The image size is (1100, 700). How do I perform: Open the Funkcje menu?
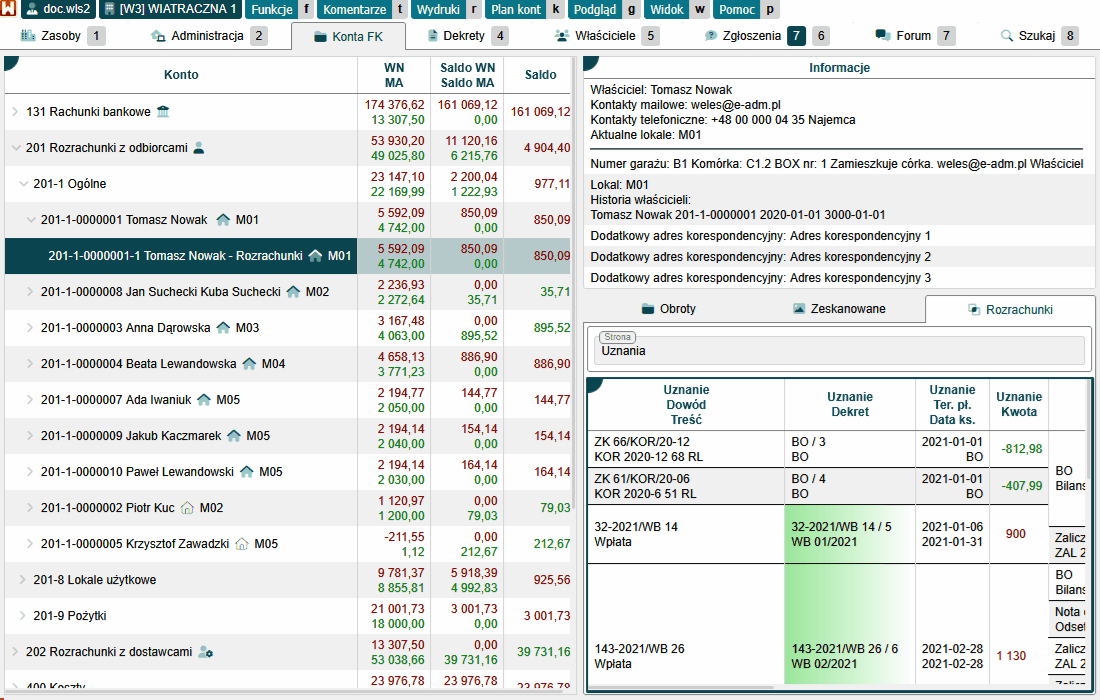[x=272, y=10]
